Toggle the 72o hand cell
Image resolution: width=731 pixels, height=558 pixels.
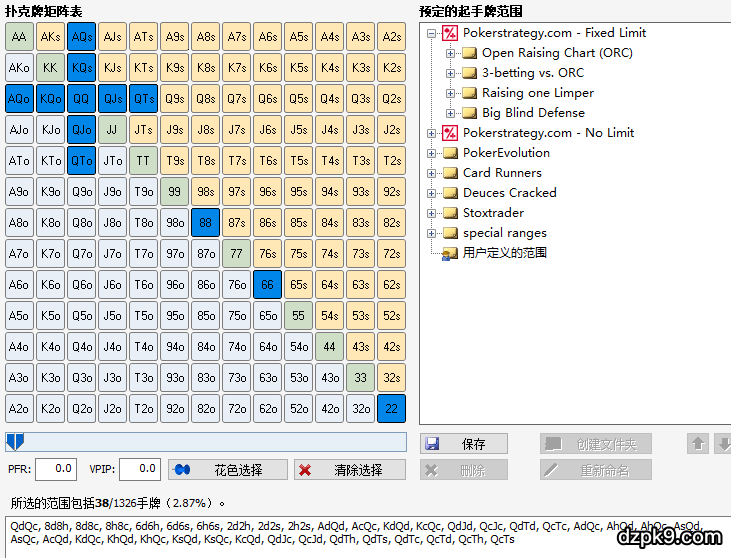point(236,409)
